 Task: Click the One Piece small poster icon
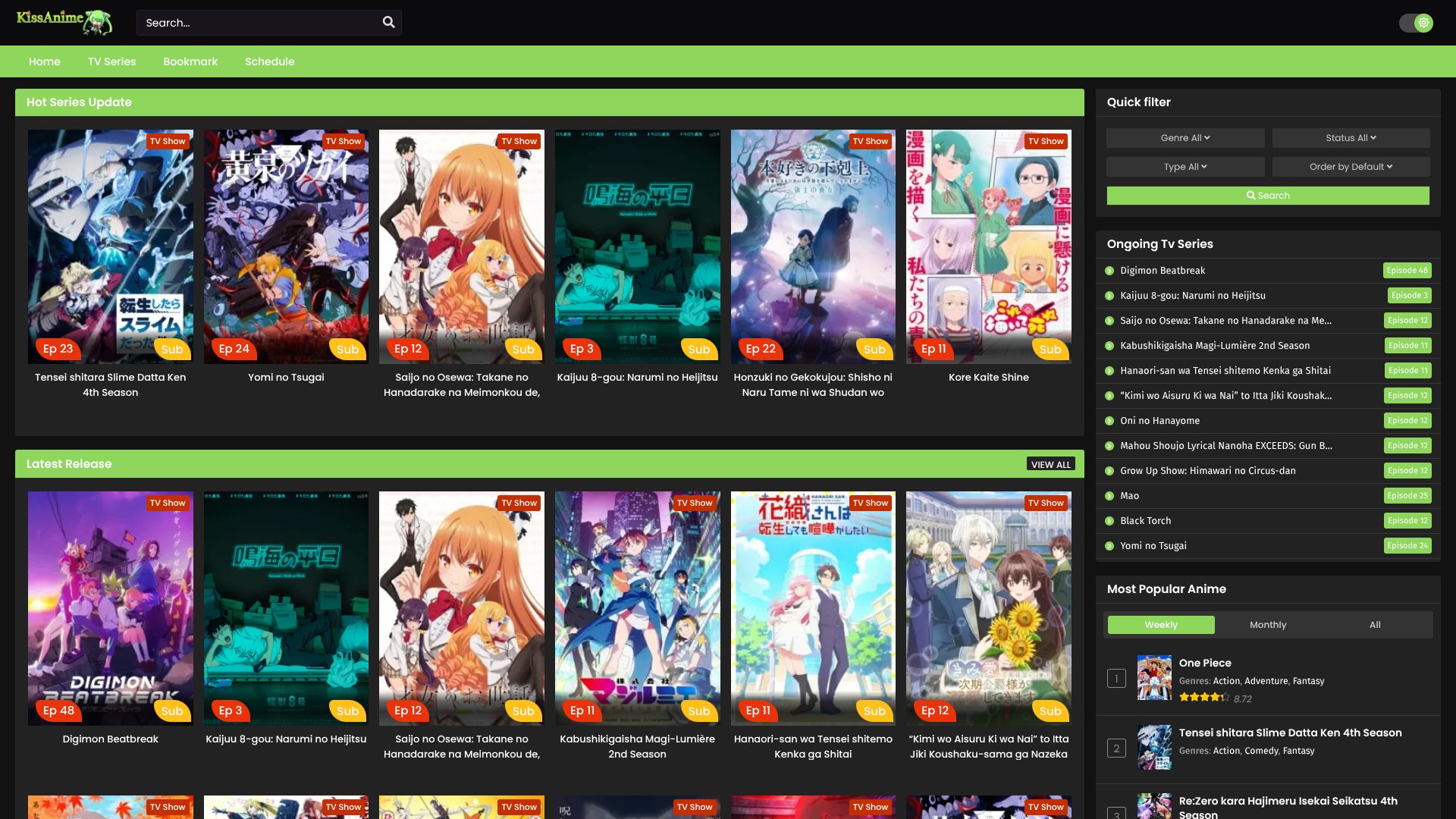(1154, 678)
